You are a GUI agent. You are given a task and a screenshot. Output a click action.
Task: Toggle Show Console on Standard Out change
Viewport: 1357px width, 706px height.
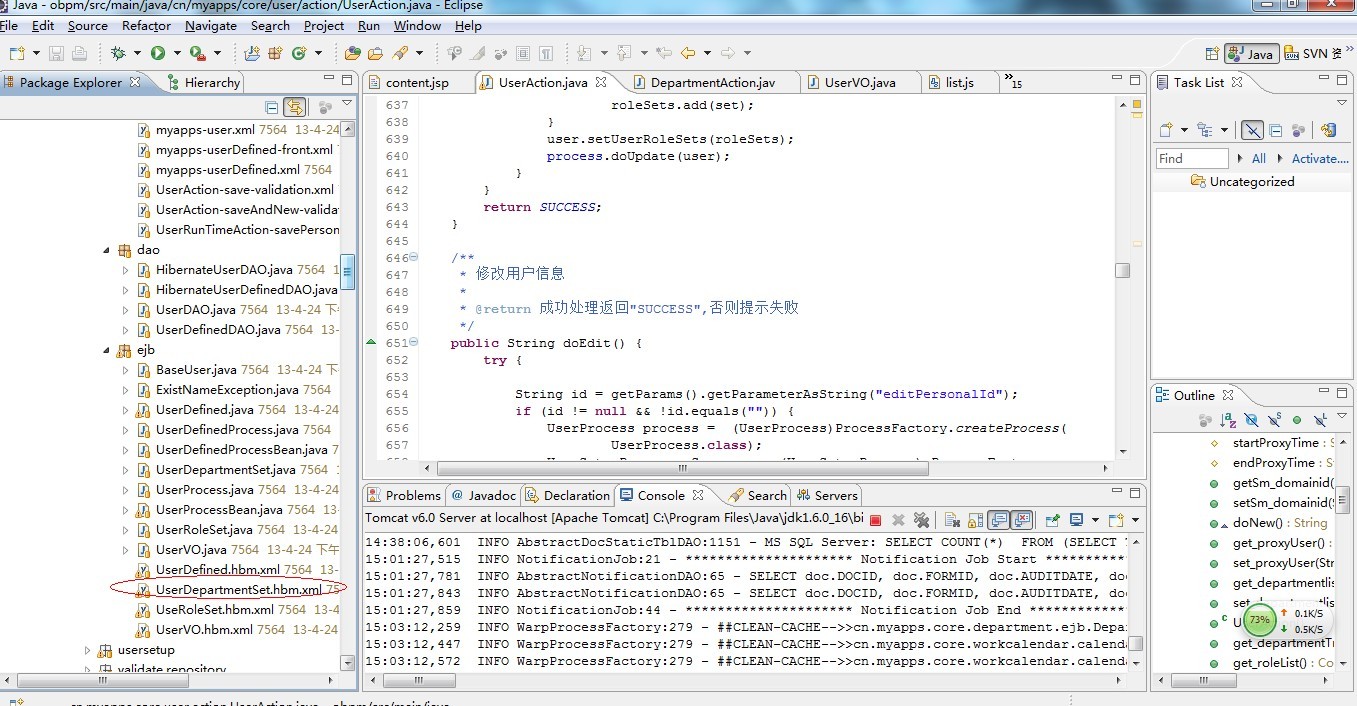click(998, 520)
